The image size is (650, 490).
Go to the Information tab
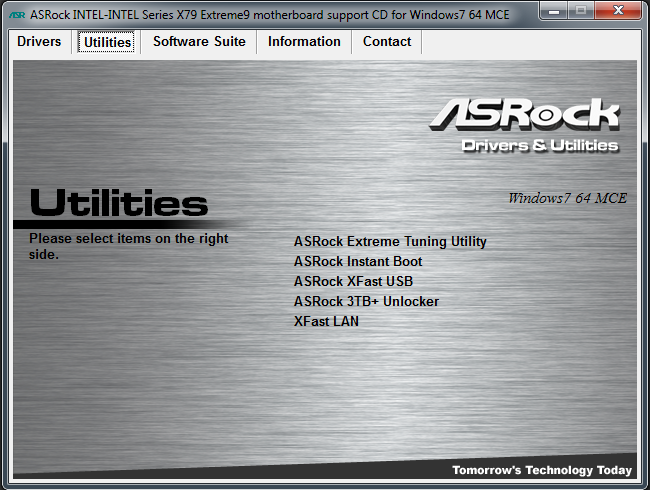[x=304, y=41]
